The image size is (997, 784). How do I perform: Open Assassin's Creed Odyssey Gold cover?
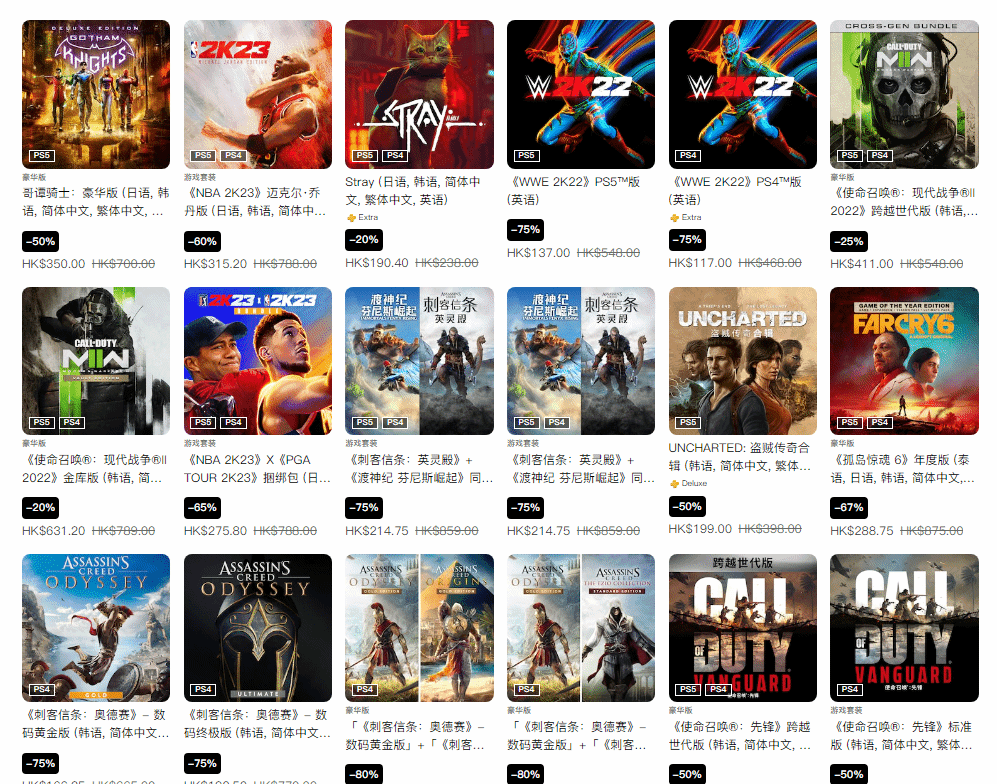(x=96, y=628)
